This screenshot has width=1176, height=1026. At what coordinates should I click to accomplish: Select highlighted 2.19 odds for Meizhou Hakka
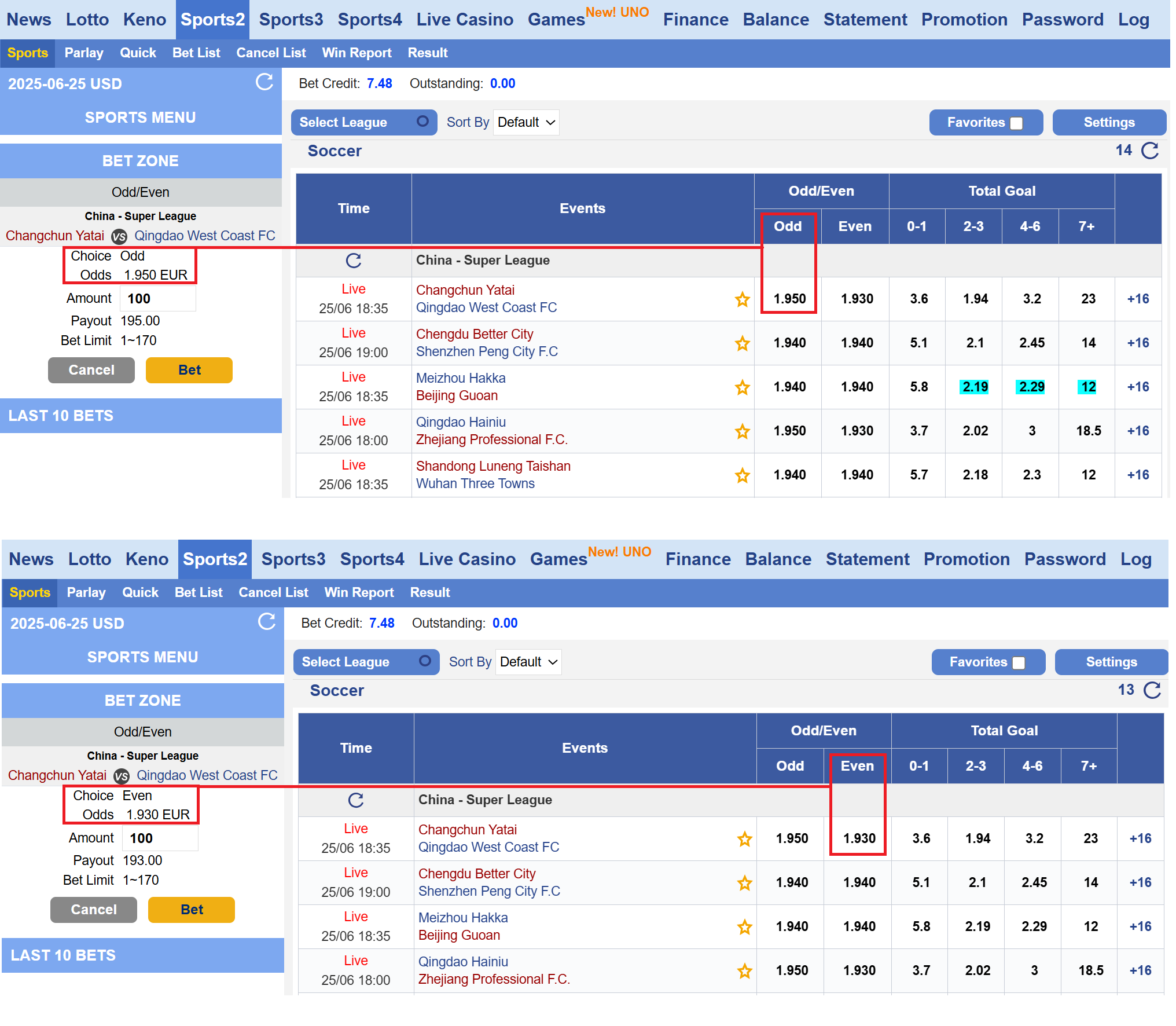975,387
